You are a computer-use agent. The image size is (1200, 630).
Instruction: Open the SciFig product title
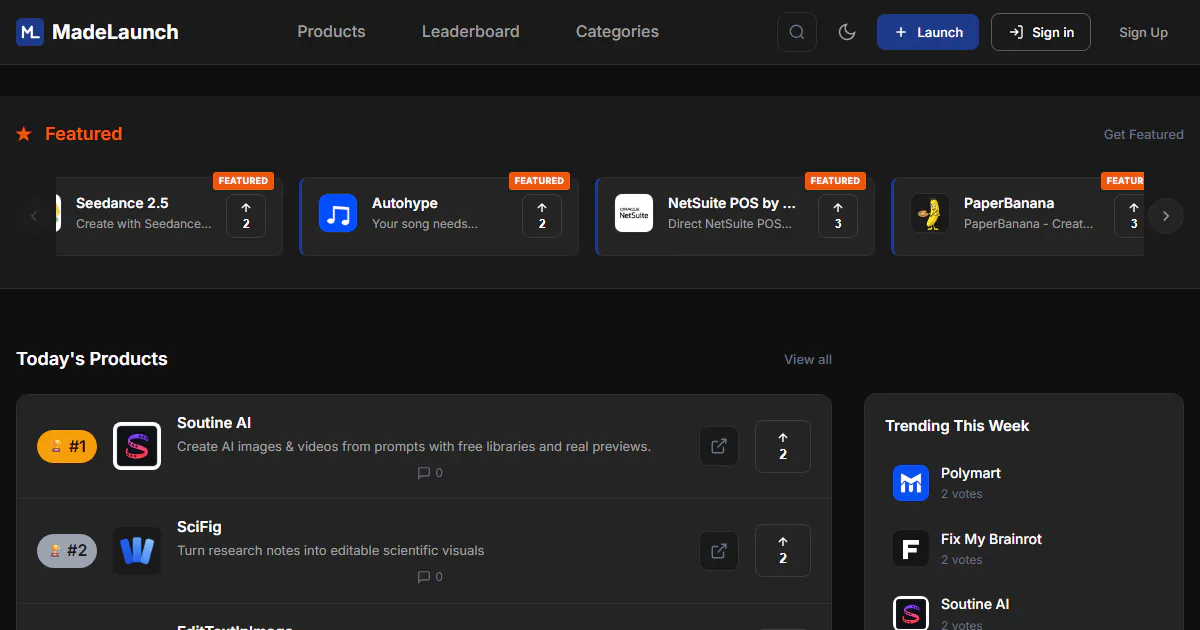click(x=199, y=527)
